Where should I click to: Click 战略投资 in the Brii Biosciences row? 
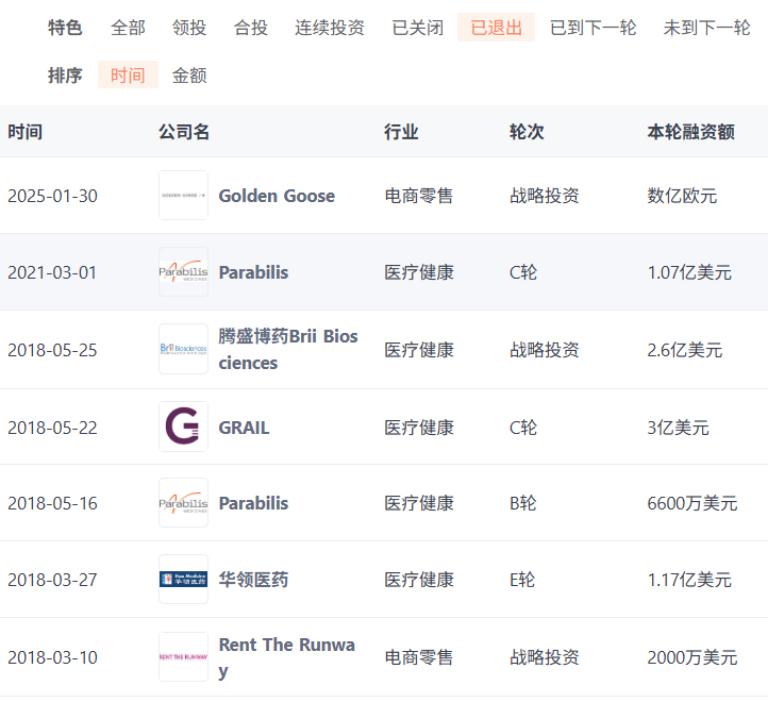point(544,350)
